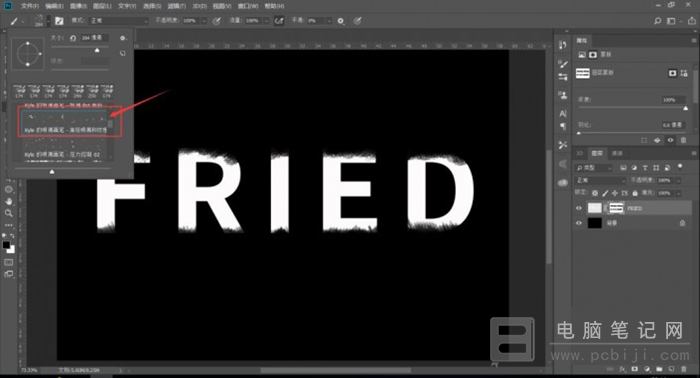The height and width of the screenshot is (378, 700).
Task: Adjust the brush thumbnail size slider
Action: pos(52,171)
